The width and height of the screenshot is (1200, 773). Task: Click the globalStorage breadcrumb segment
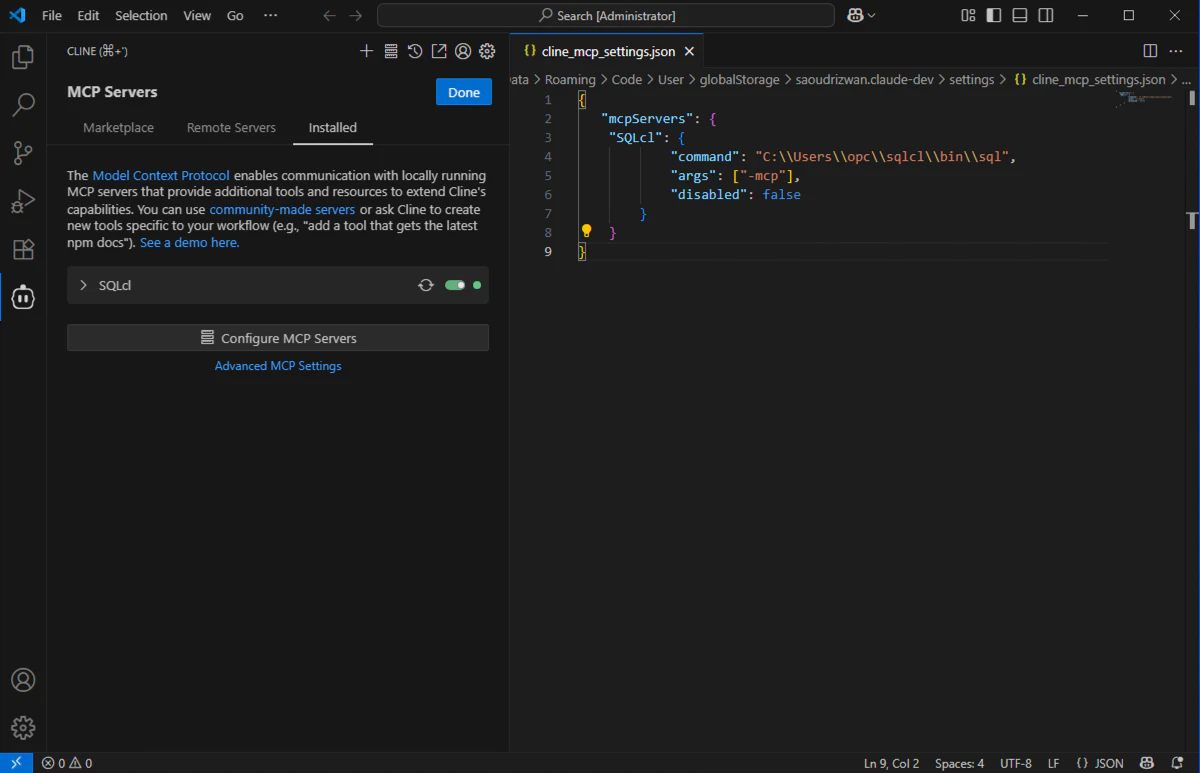click(739, 79)
